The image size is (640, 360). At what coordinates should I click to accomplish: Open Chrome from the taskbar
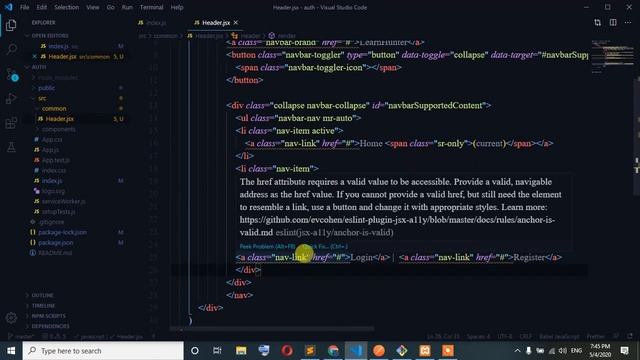point(333,351)
